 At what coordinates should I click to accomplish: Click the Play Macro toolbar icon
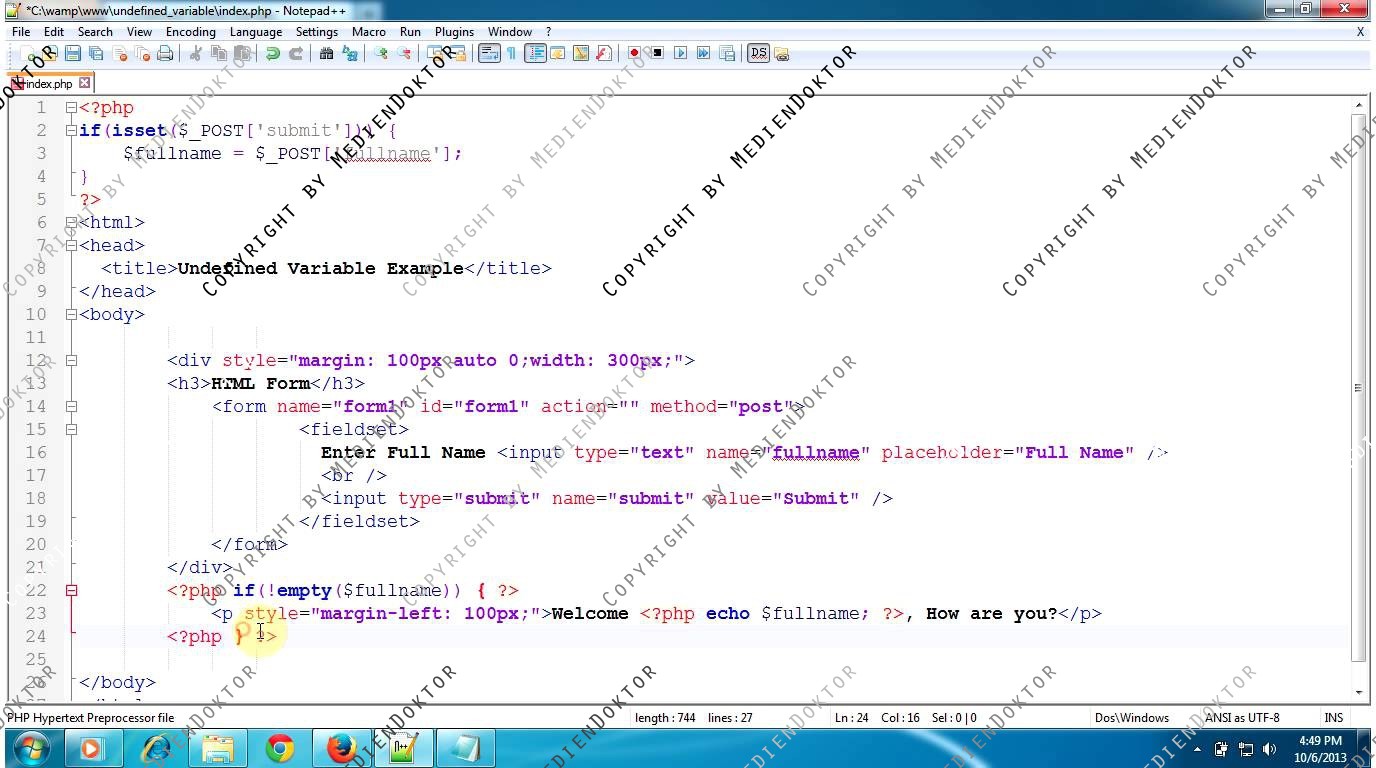680,54
